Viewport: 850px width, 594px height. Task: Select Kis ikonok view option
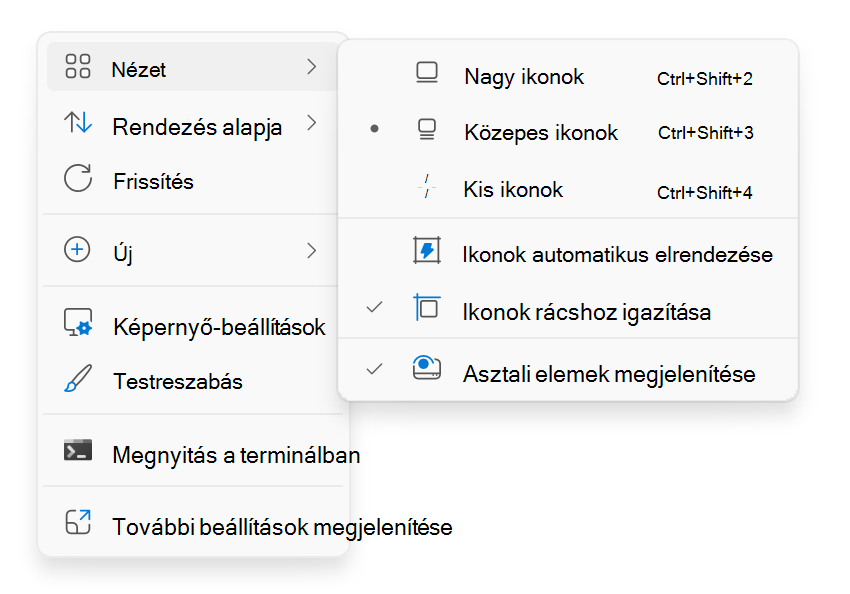(x=568, y=189)
